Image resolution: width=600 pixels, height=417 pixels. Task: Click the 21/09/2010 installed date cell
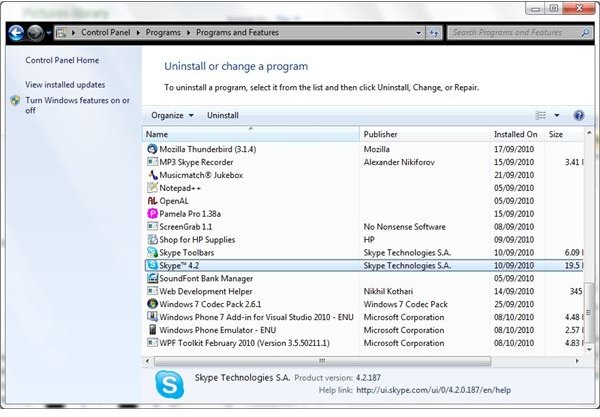(514, 175)
